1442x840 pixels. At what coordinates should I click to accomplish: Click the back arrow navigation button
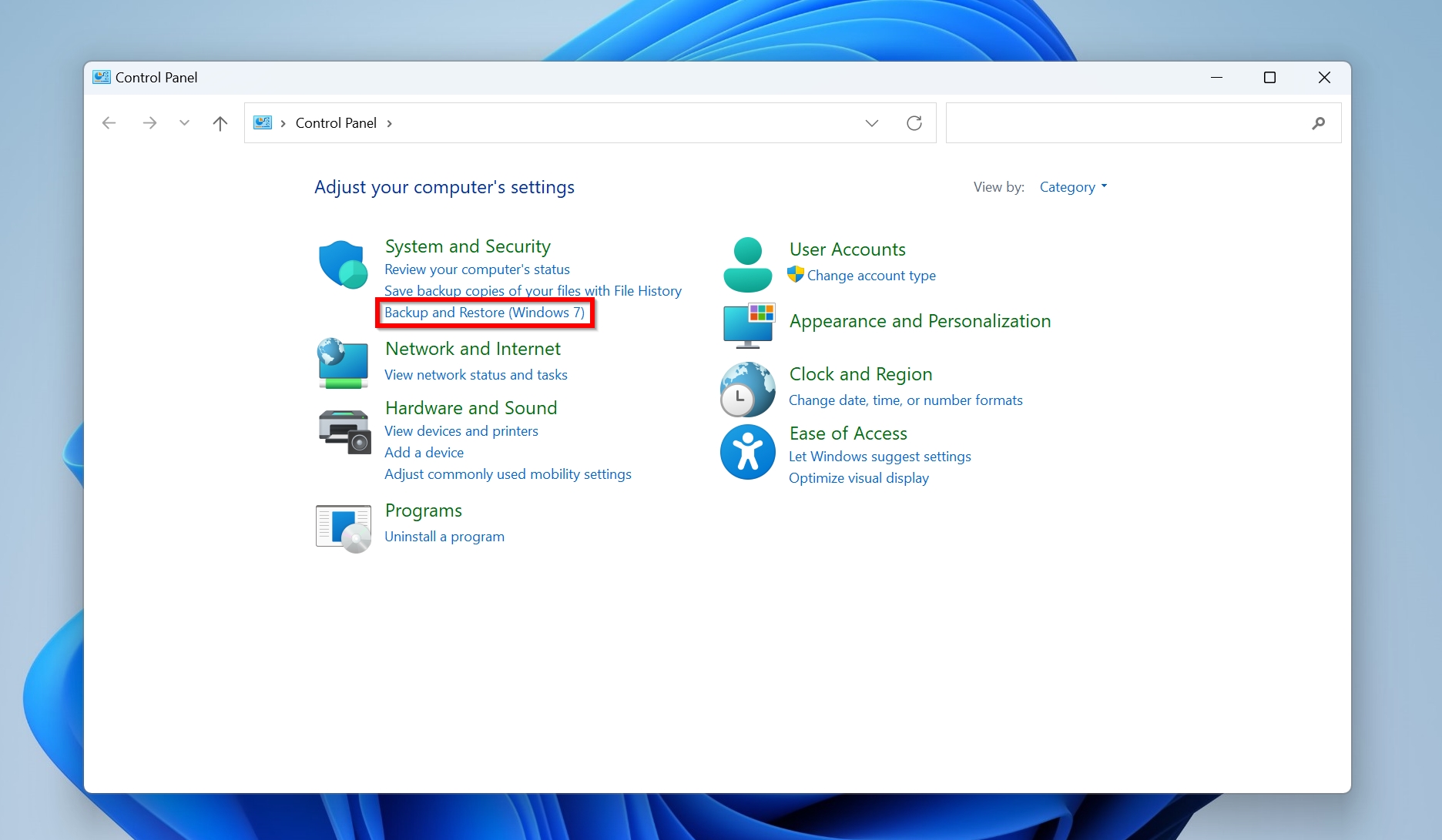pyautogui.click(x=109, y=123)
